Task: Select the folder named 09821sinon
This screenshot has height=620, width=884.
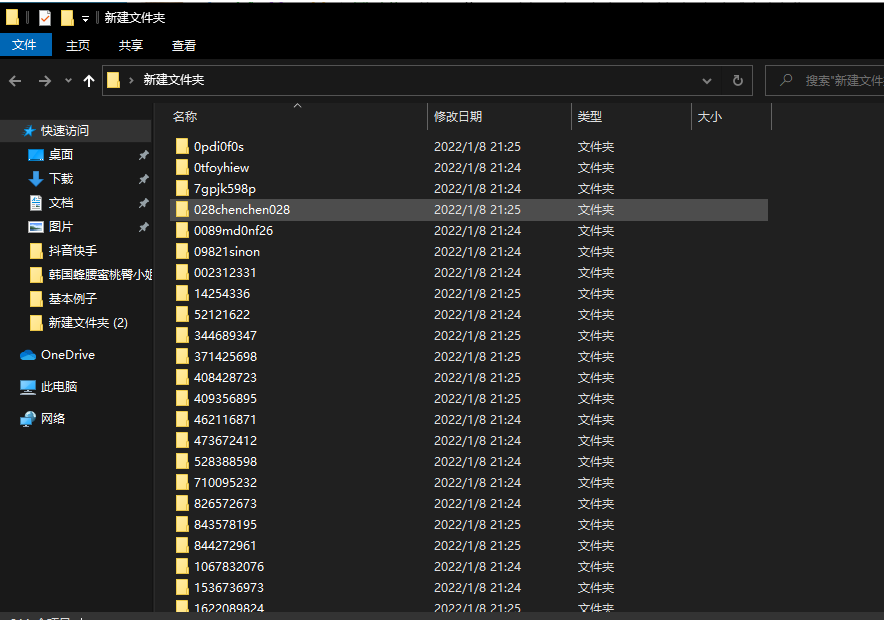Action: (226, 252)
